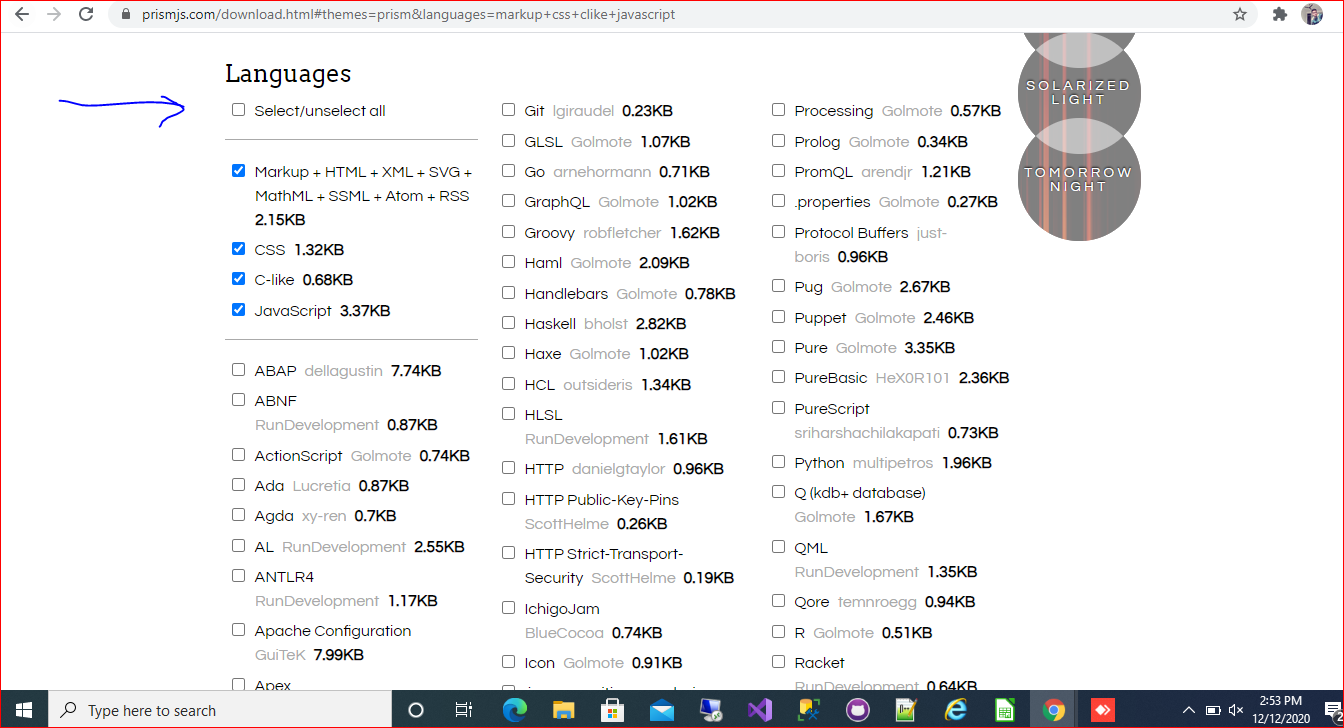The image size is (1344, 728).
Task: Open the Mail app from taskbar
Action: pyautogui.click(x=661, y=710)
